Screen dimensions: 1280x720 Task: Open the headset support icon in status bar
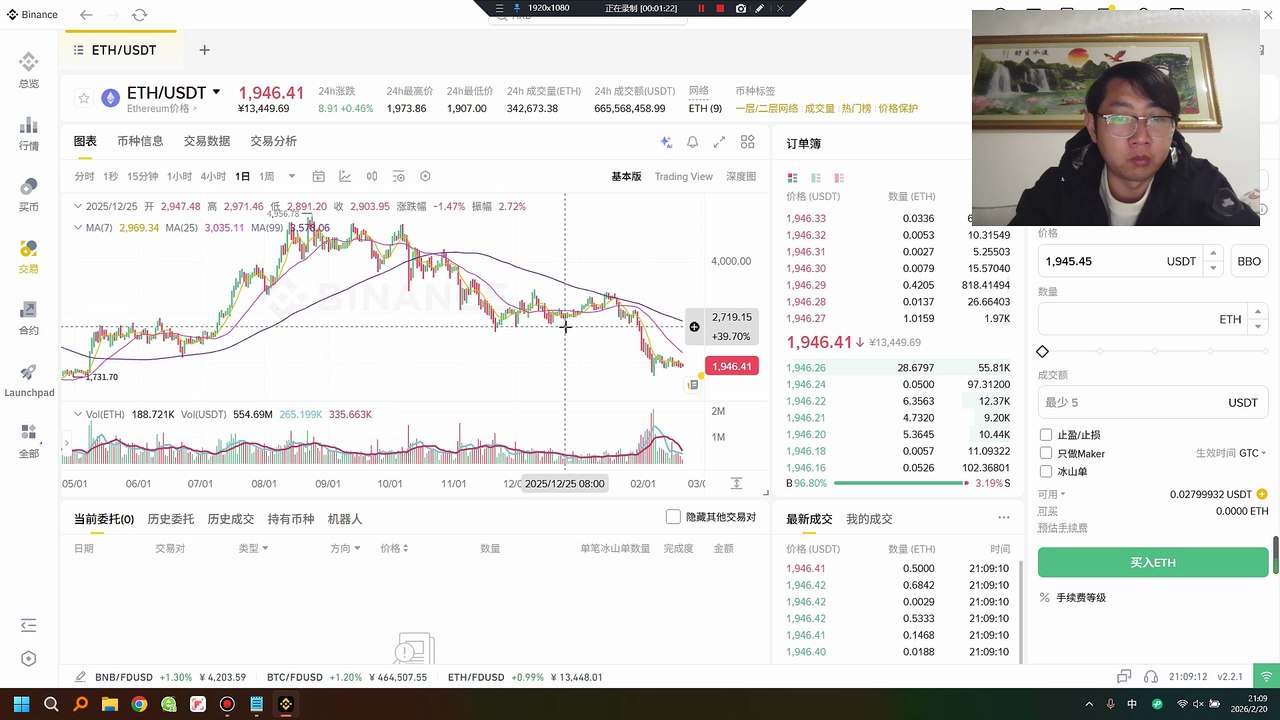1151,677
